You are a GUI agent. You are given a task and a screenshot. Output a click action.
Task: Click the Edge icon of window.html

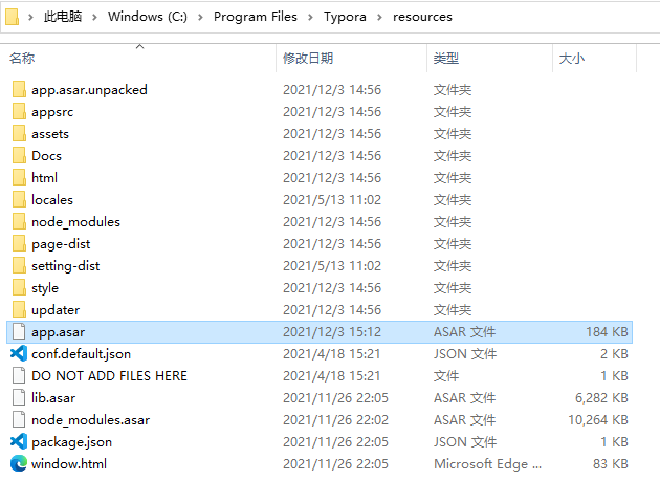tap(19, 464)
